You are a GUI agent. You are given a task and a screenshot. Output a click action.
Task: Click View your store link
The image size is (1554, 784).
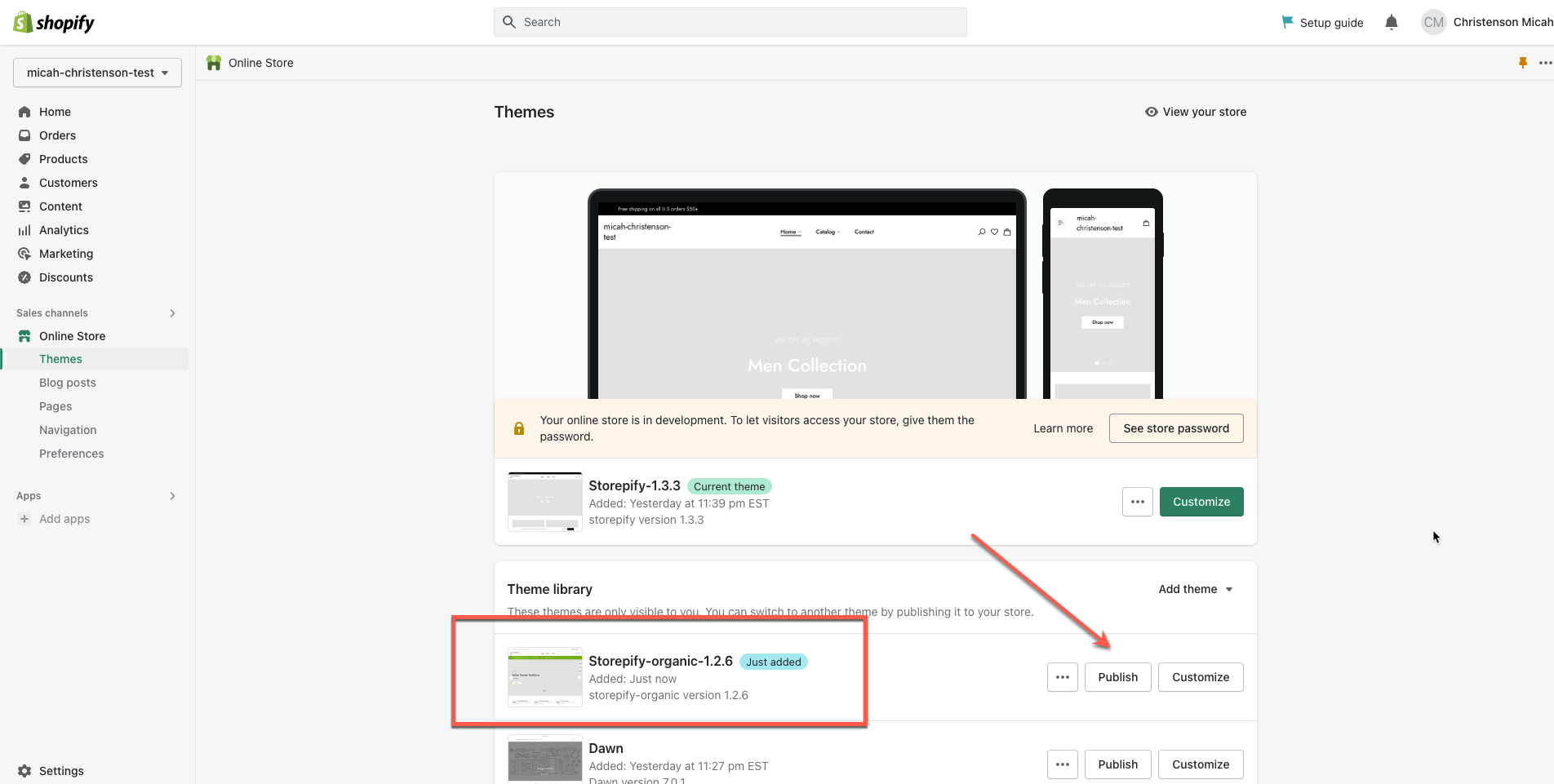click(x=1196, y=112)
